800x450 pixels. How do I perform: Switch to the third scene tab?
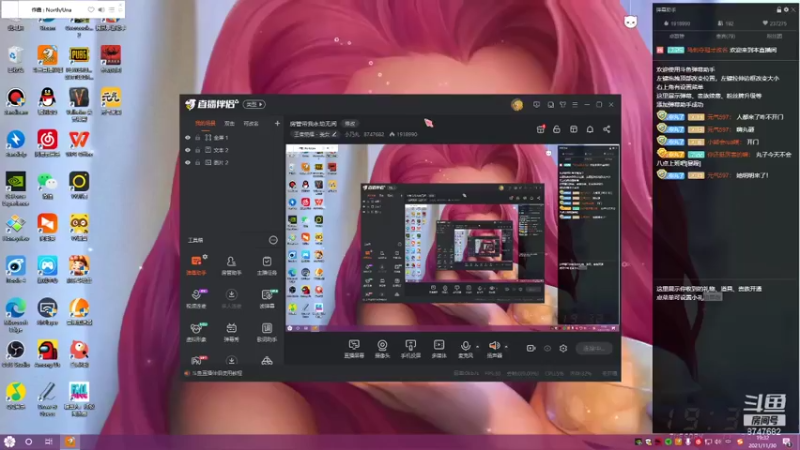pos(251,123)
